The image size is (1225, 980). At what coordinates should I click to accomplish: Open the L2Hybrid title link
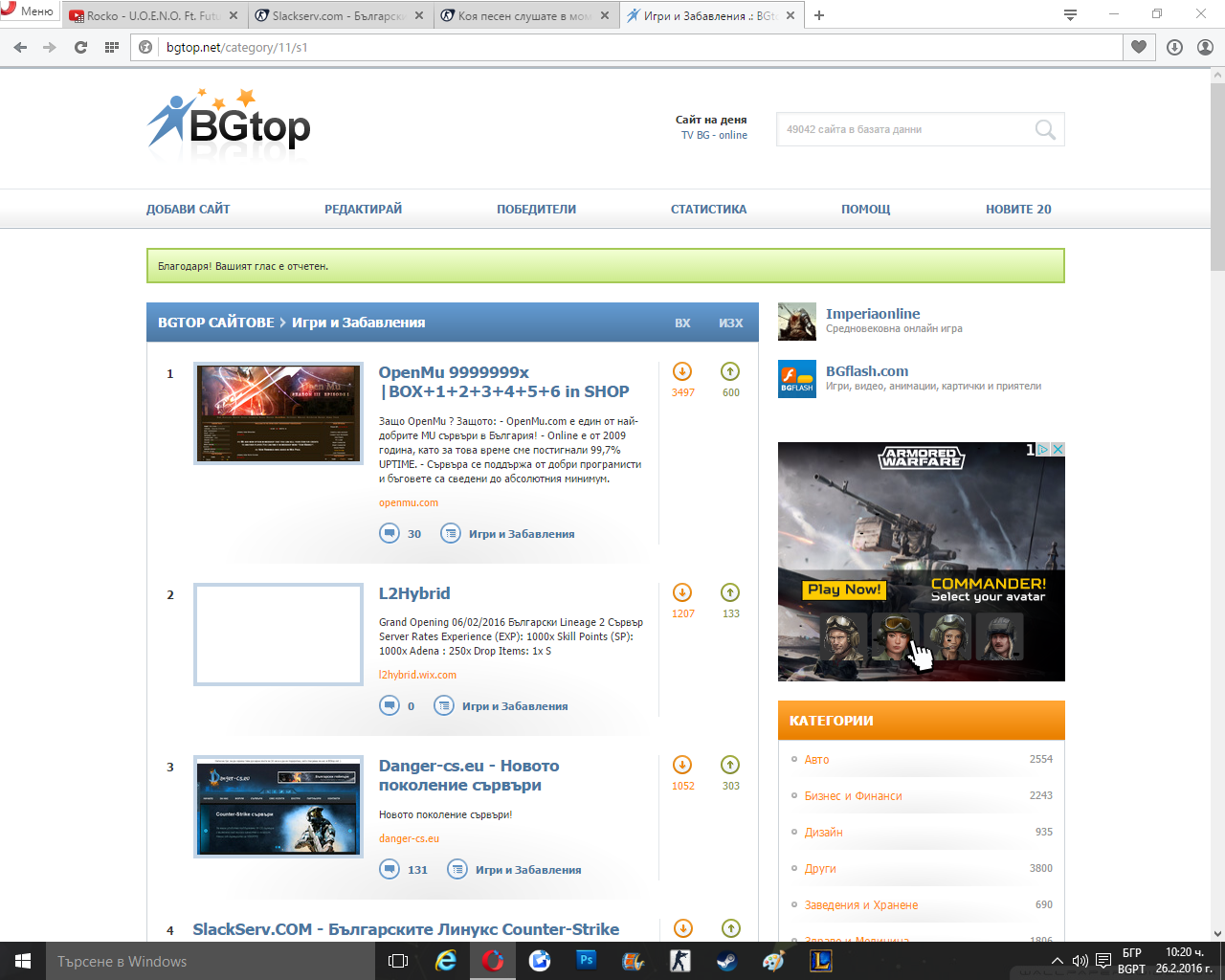pos(414,593)
